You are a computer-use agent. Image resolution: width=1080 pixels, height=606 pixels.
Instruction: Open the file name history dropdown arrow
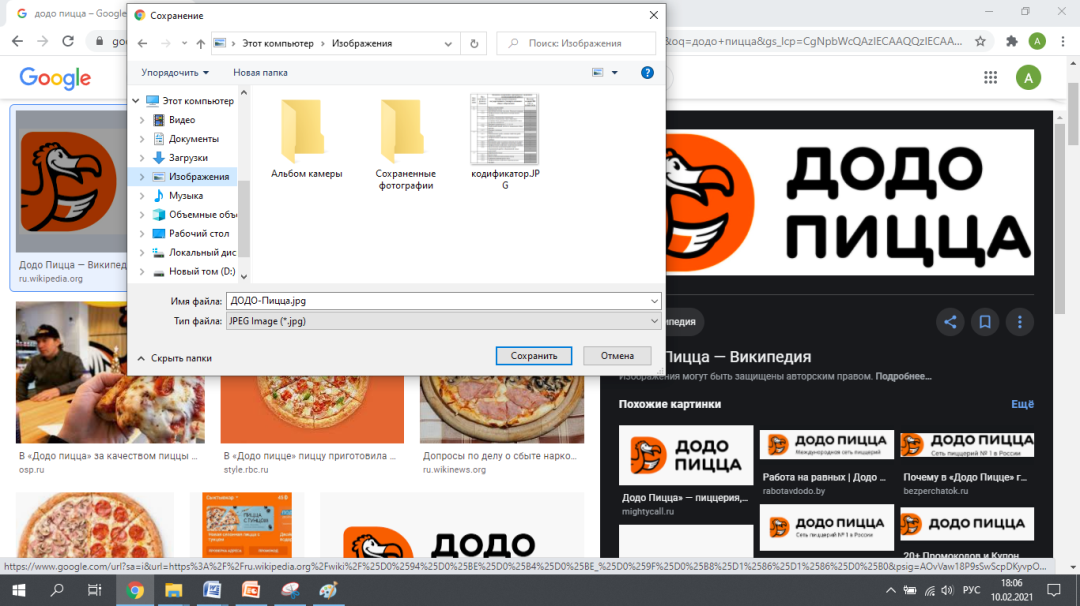click(654, 301)
